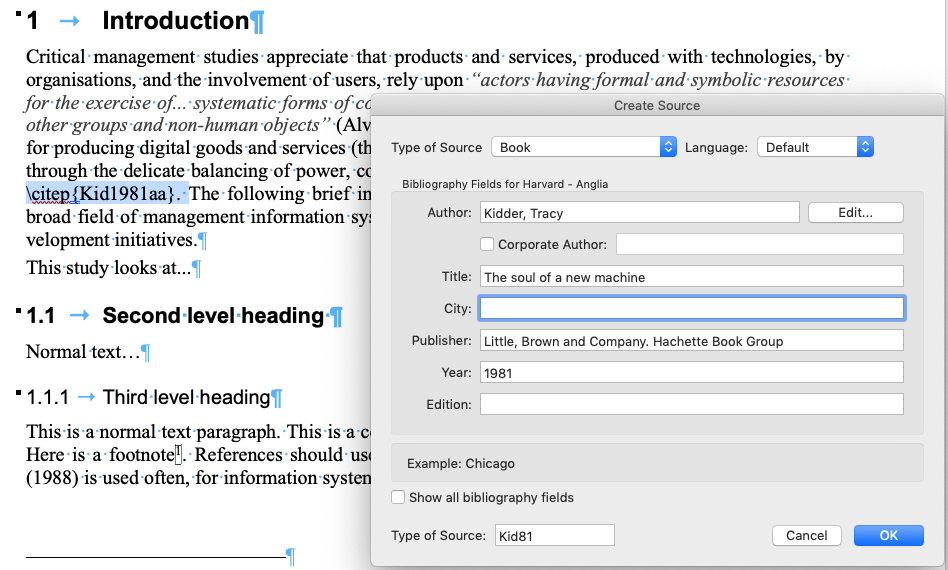Click the empty Edition field

coord(692,404)
